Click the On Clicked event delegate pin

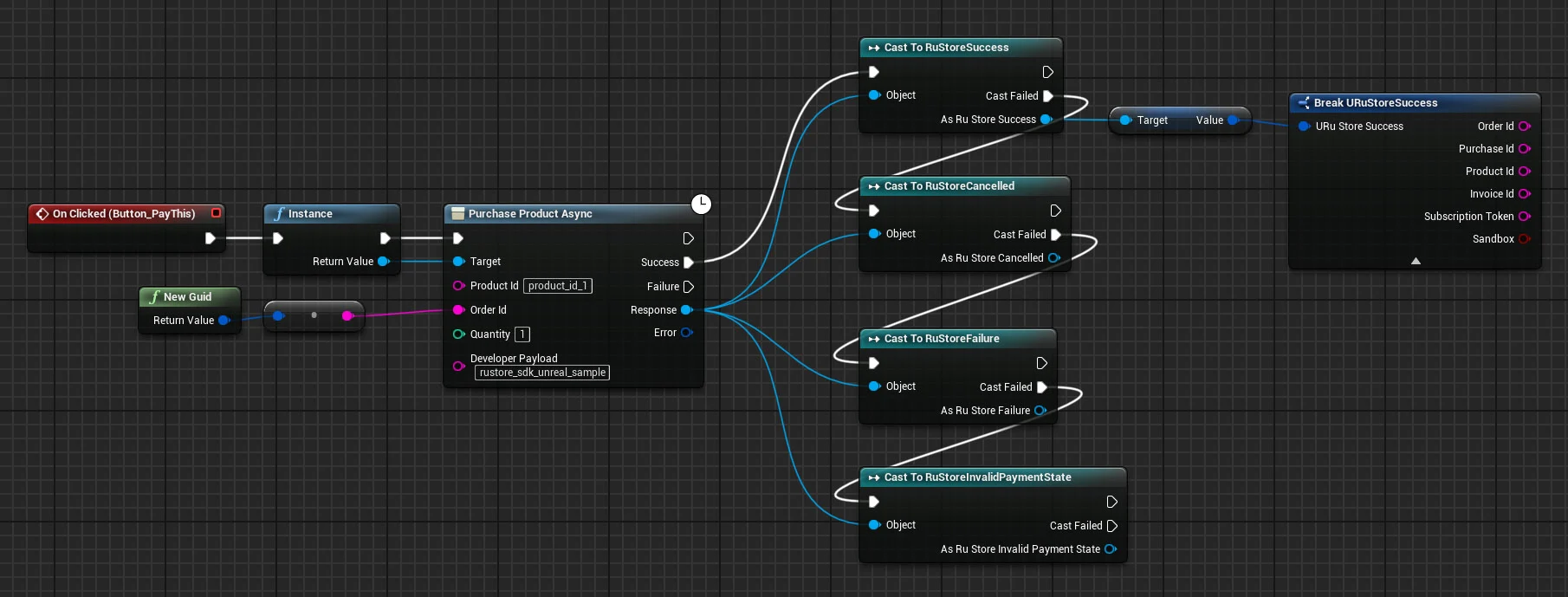pos(216,213)
